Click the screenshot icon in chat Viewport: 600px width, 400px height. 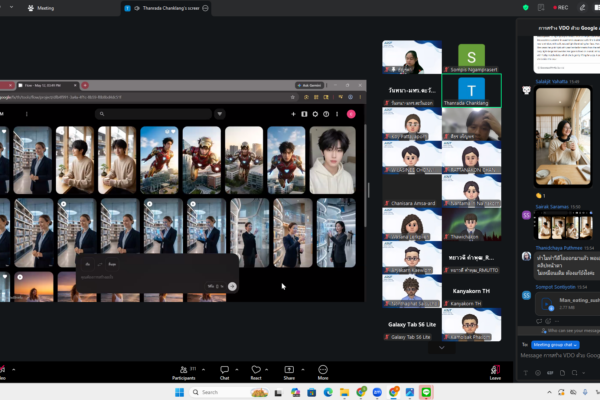click(x=574, y=373)
